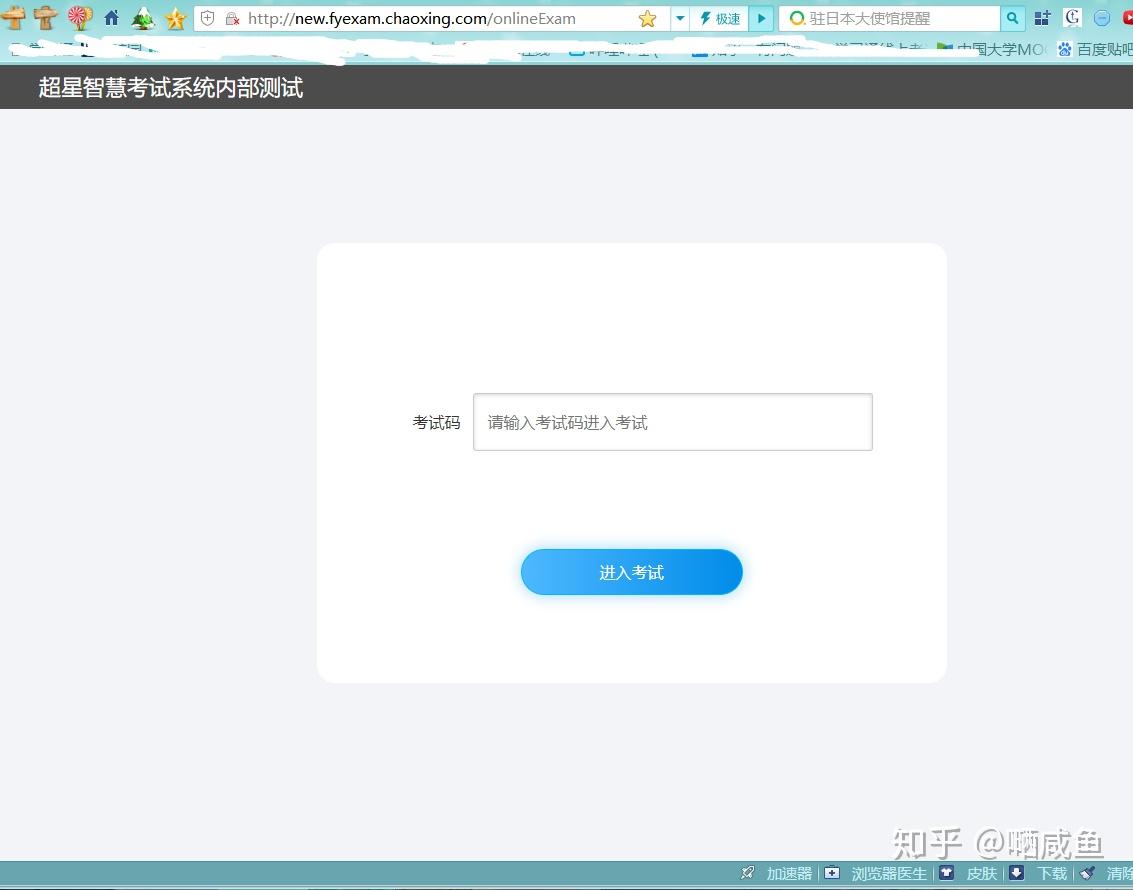Open the browser home page icon
Image resolution: width=1133 pixels, height=890 pixels.
click(111, 18)
